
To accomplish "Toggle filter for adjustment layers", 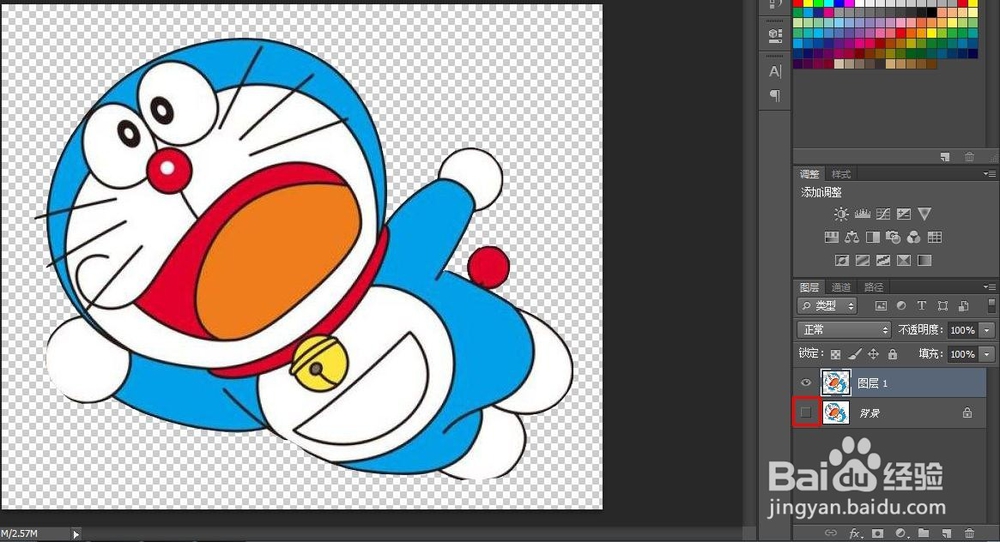I will [x=901, y=306].
